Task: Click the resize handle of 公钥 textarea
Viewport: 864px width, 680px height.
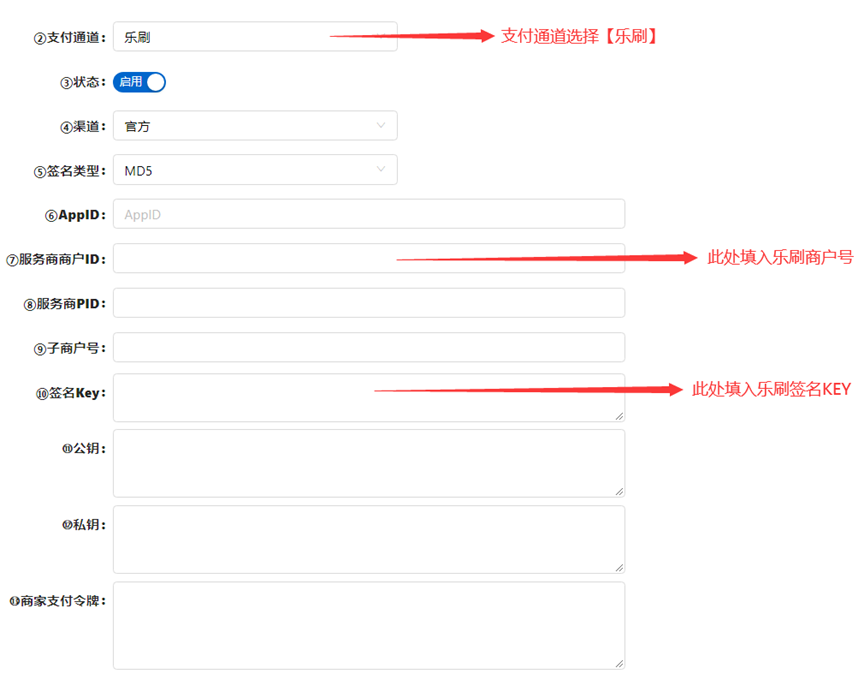Action: tap(619, 491)
